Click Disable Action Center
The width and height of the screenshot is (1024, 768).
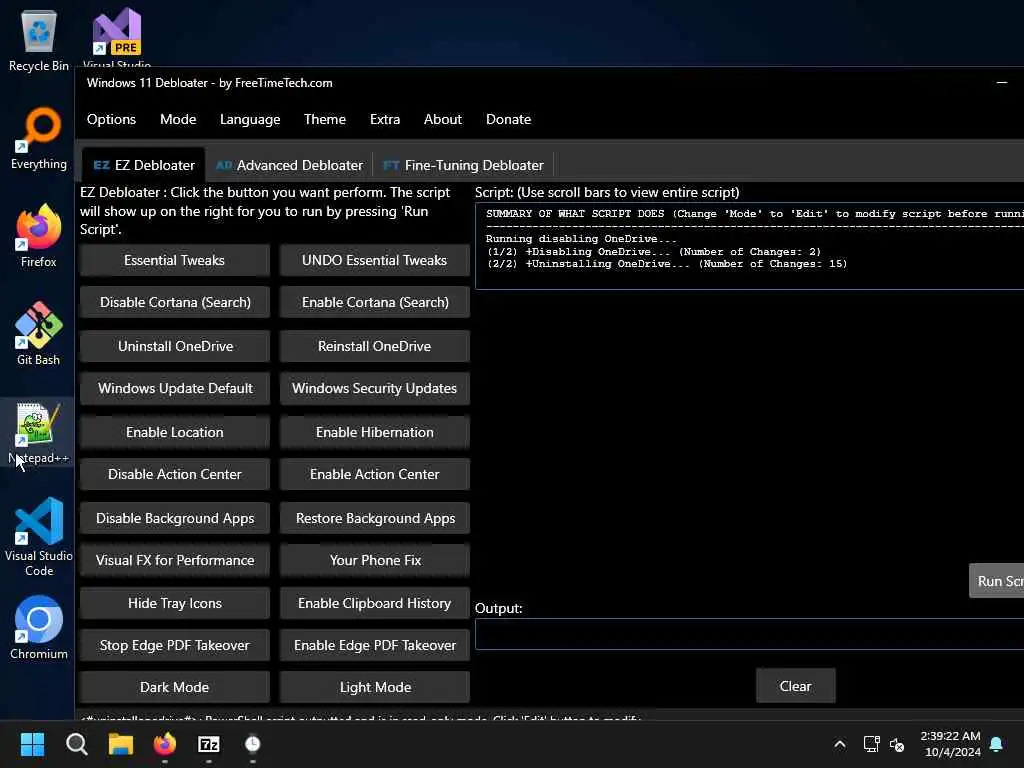[174, 475]
